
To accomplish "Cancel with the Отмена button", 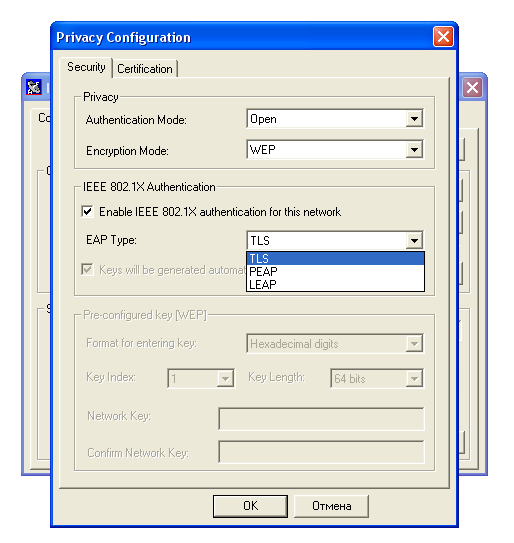I will coord(331,506).
